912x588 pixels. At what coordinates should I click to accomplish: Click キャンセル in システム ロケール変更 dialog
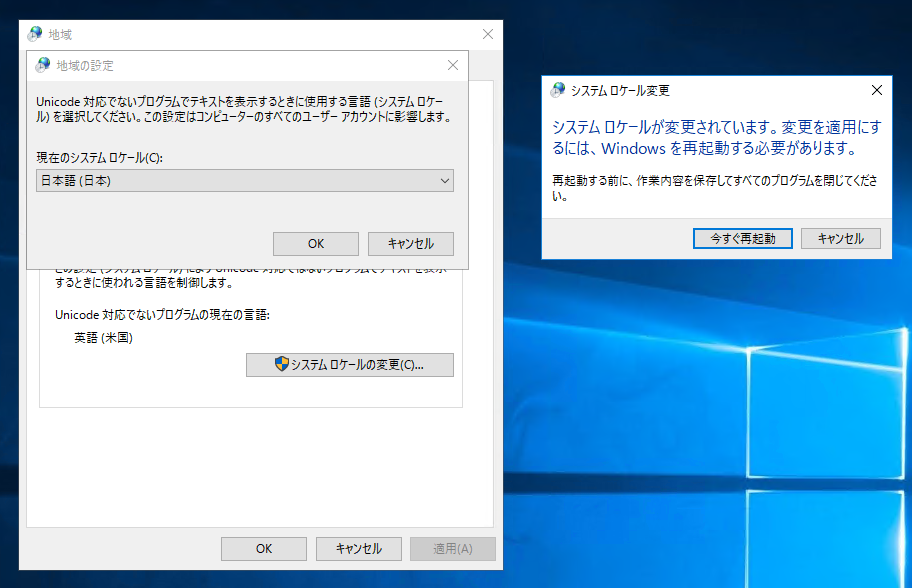(x=840, y=238)
